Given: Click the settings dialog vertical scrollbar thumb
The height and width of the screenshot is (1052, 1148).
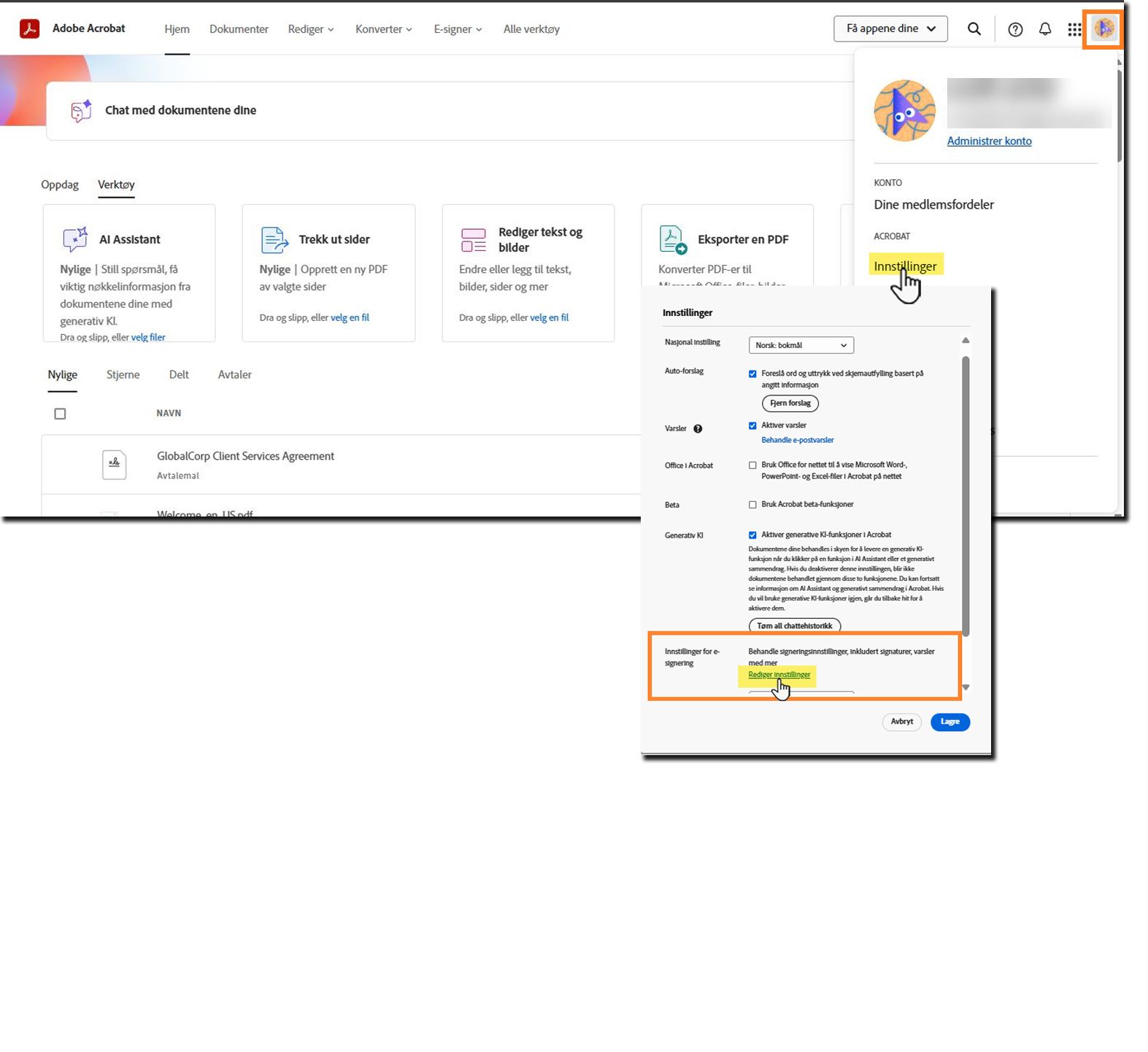Looking at the screenshot, I should pos(966,496).
